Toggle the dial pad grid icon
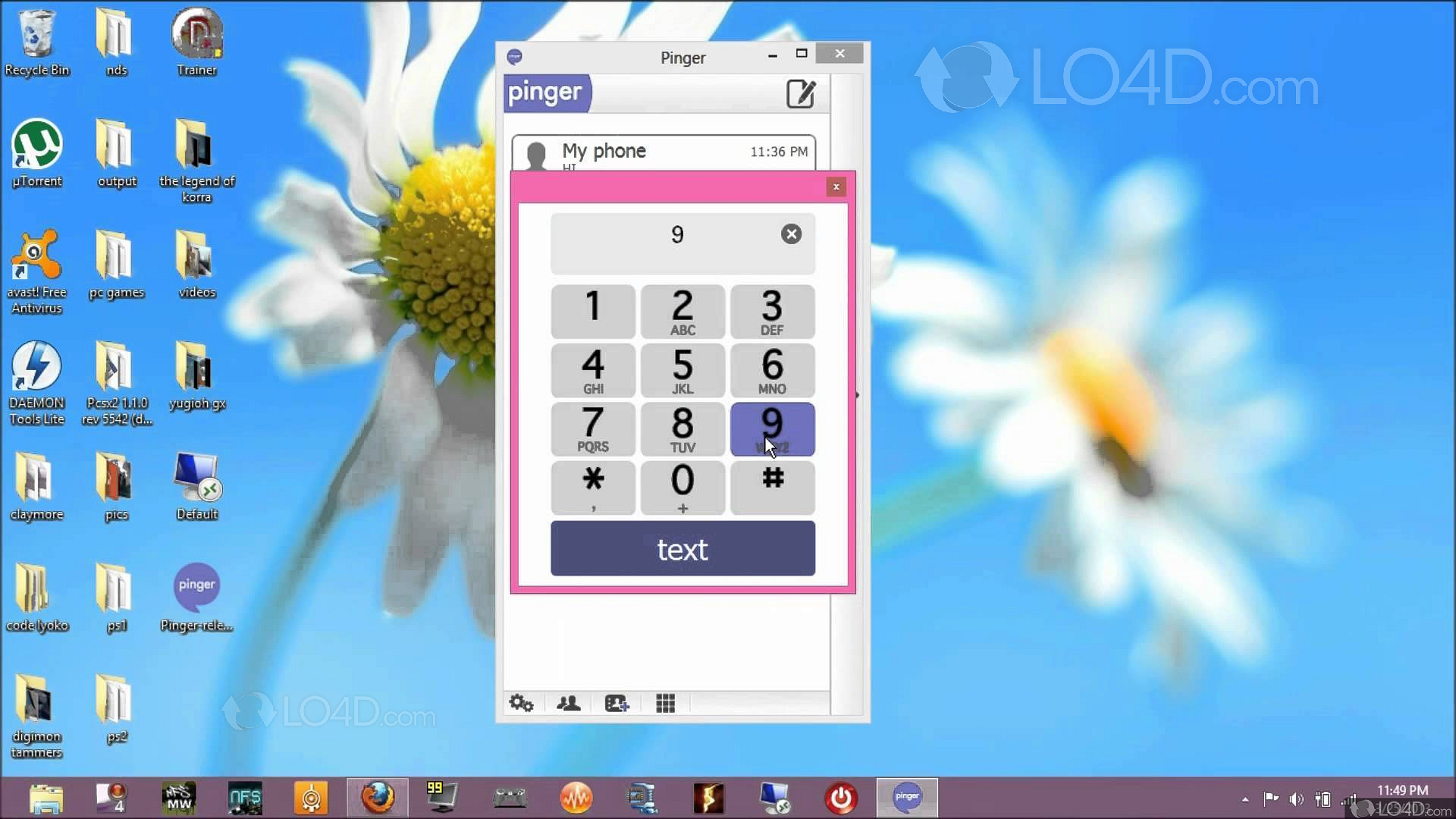1456x819 pixels. pos(665,704)
